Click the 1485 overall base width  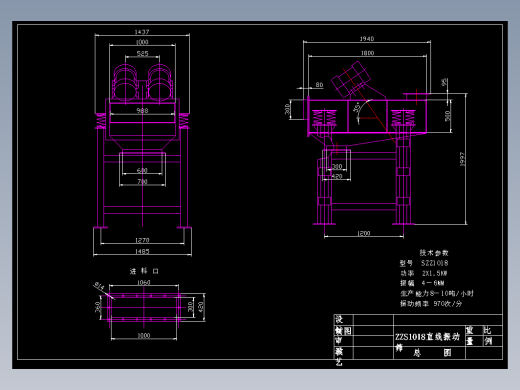[x=142, y=251]
